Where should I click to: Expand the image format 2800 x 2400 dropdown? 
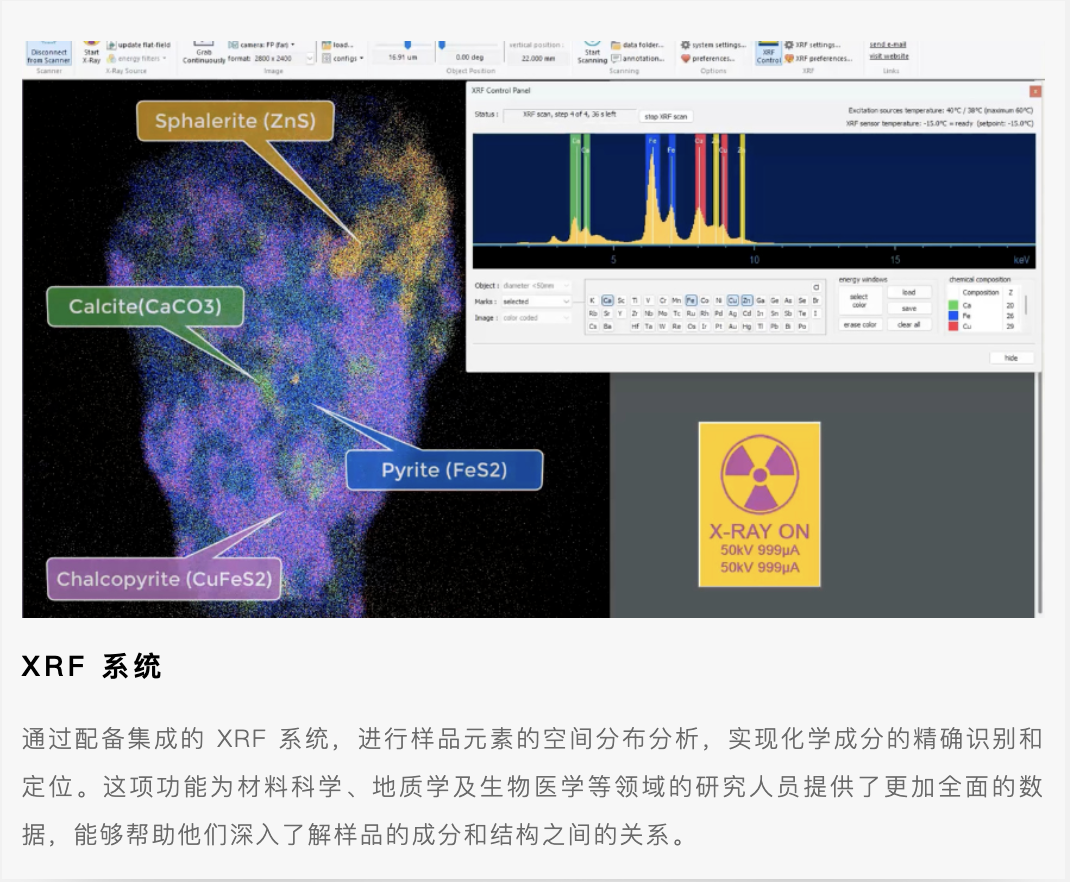309,59
